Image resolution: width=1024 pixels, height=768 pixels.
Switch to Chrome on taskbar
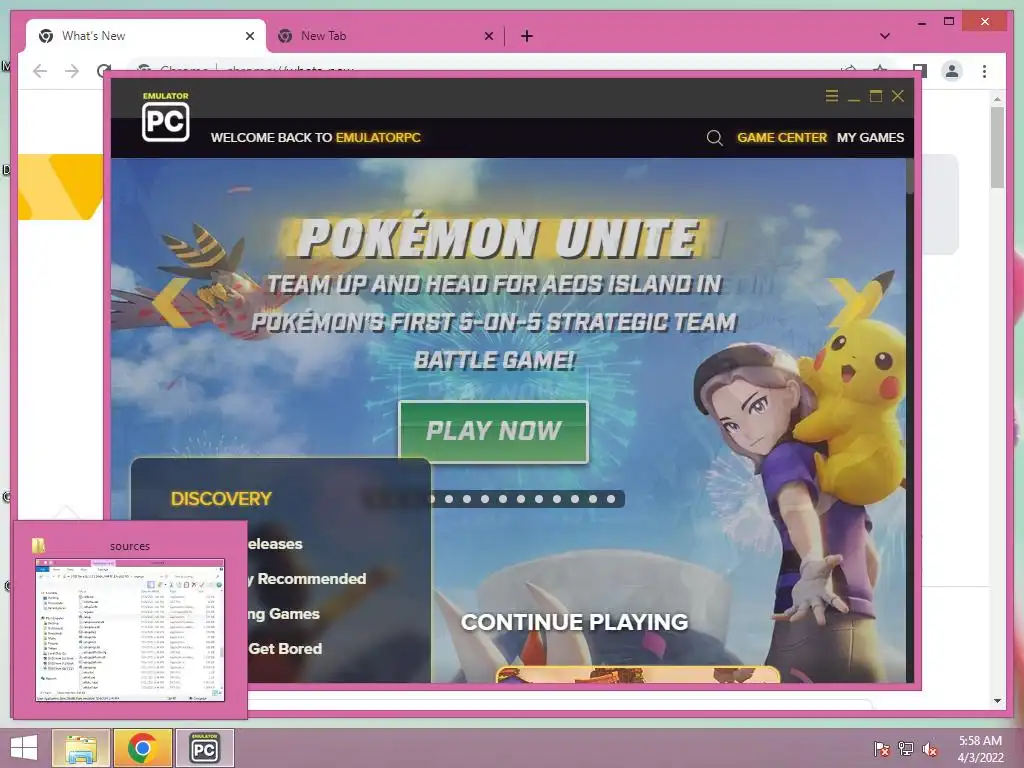point(142,748)
